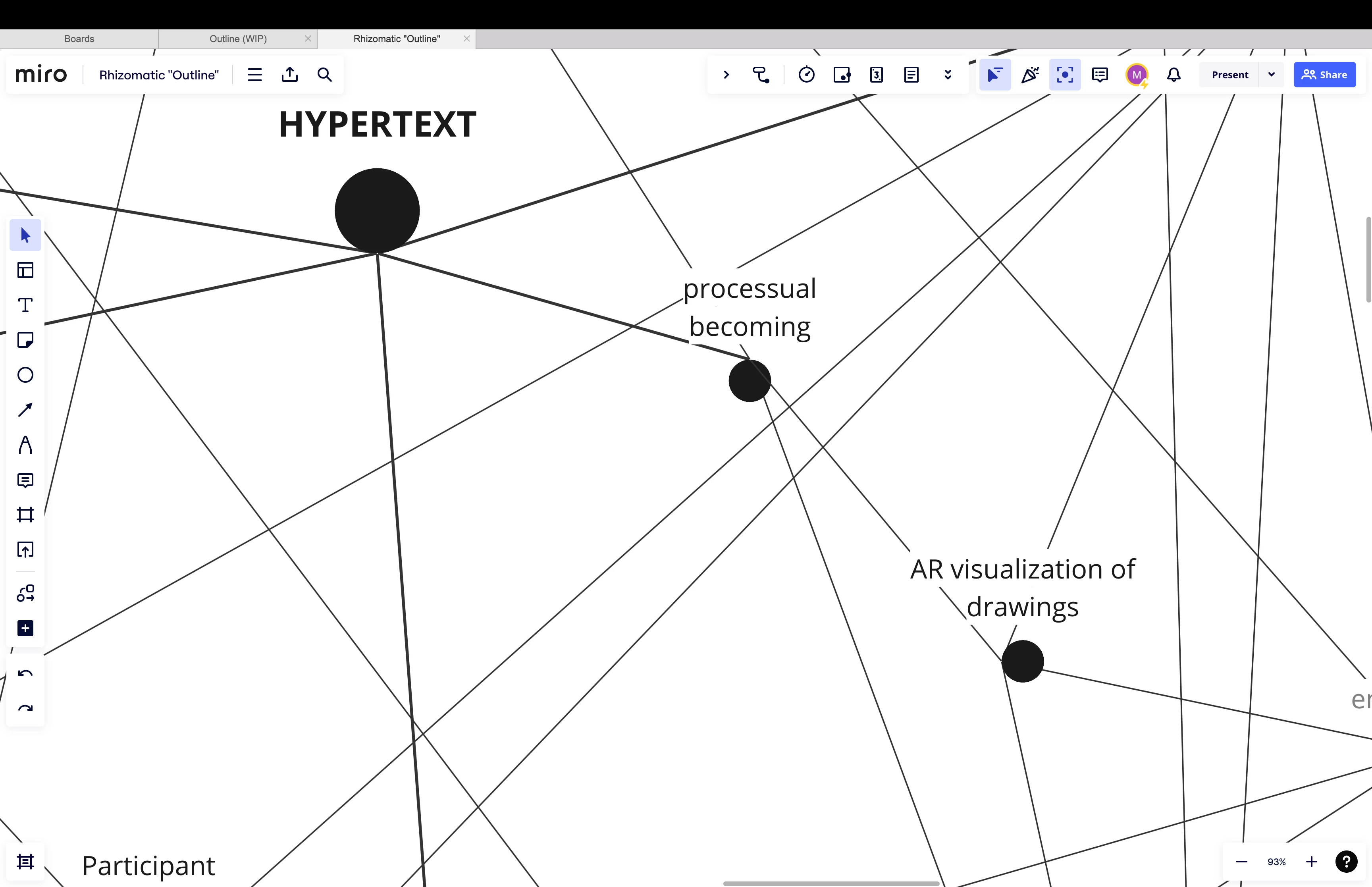The width and height of the screenshot is (1372, 887).
Task: Select the large black circle under HYPERTEXT
Action: tap(377, 211)
